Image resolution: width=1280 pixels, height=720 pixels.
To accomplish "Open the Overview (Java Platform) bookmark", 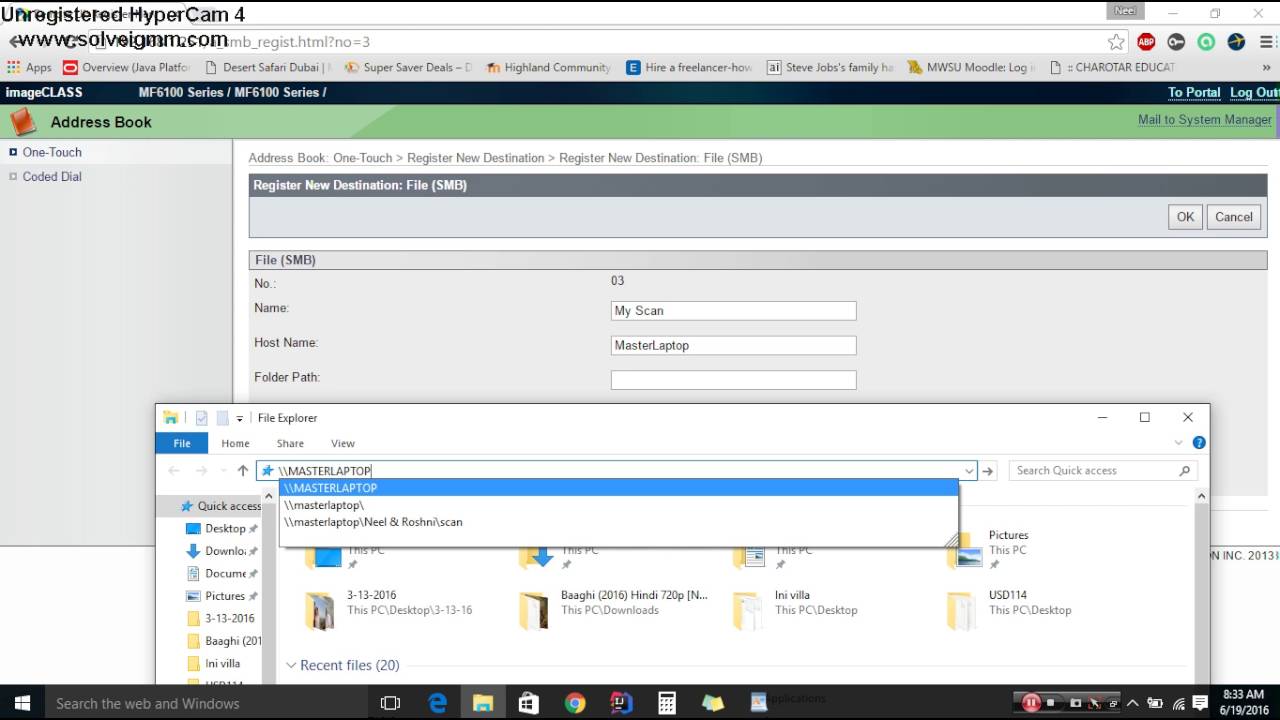I will coord(126,67).
